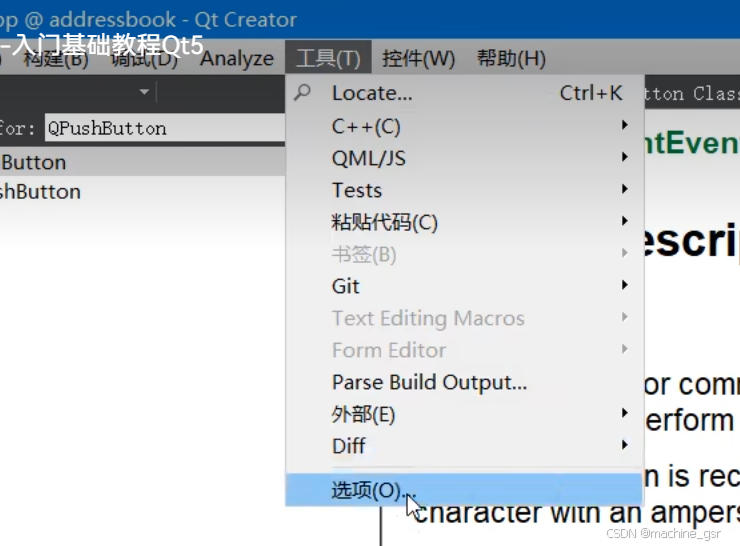Open the sidebar dropdown arrow

(x=144, y=92)
